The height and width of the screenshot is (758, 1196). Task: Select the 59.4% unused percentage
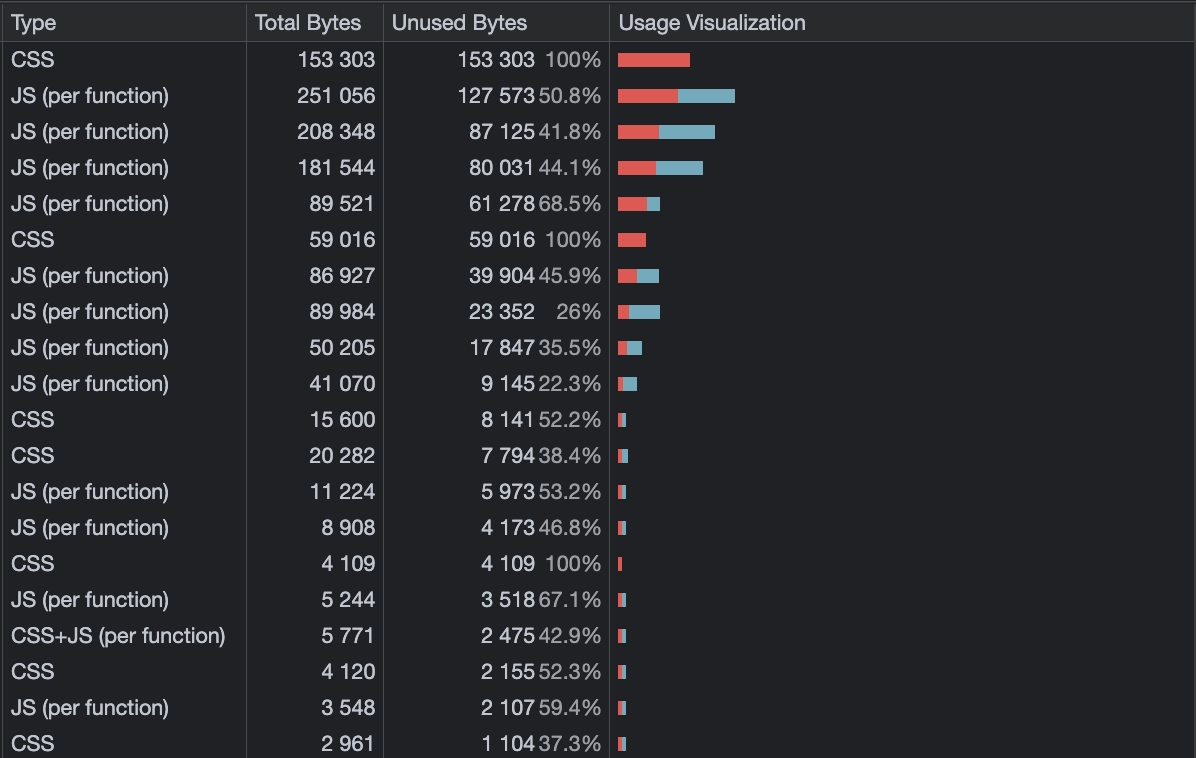point(570,708)
